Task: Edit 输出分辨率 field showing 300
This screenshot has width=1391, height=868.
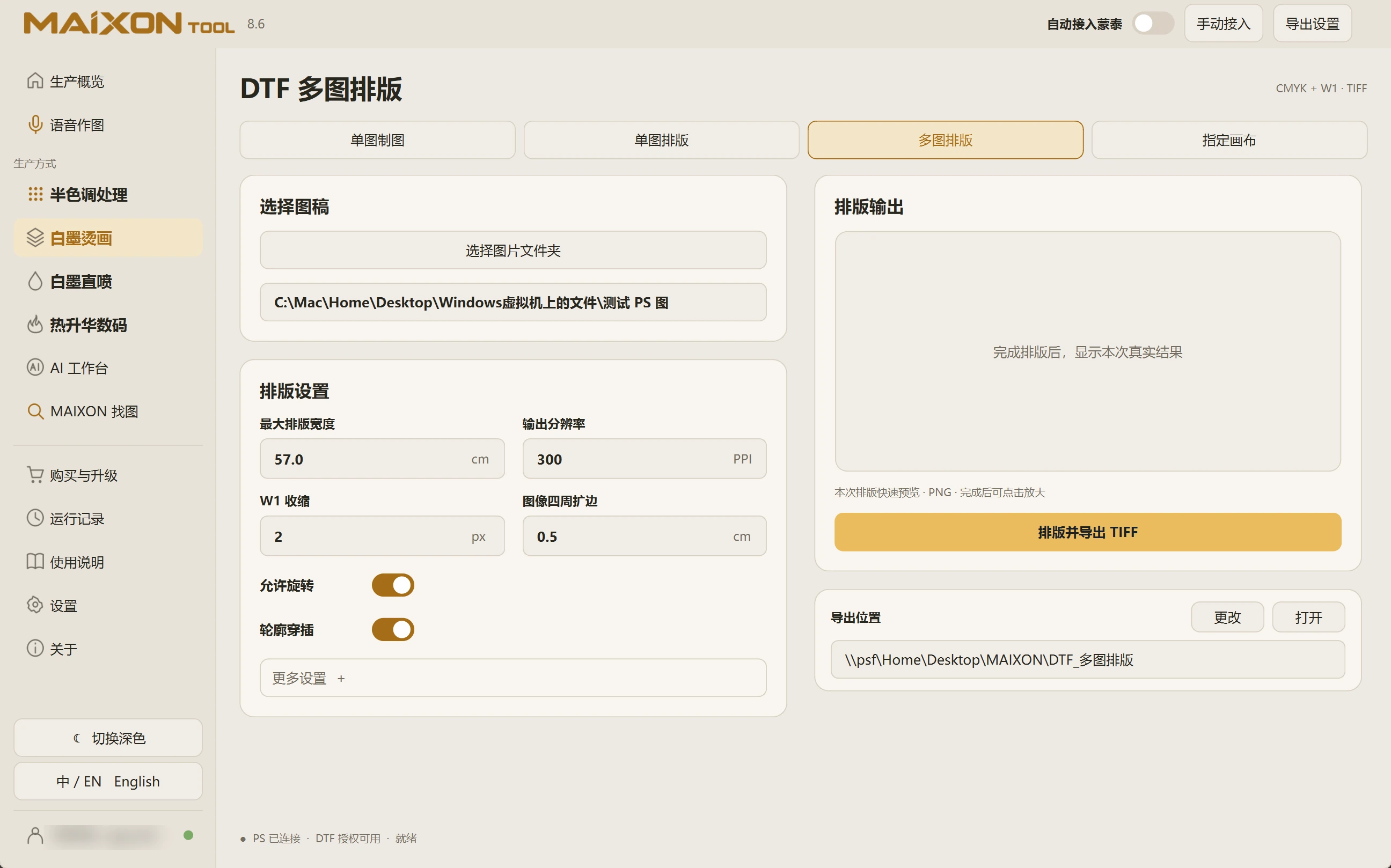Action: click(645, 459)
